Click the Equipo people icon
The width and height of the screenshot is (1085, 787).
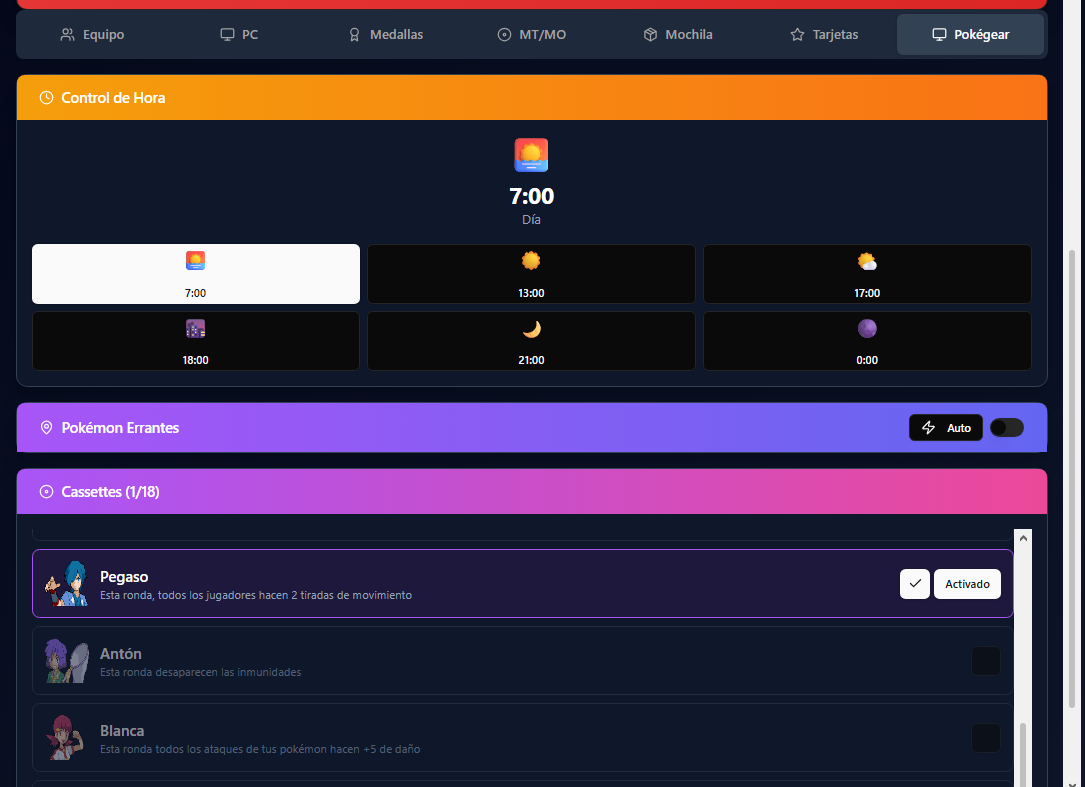(67, 35)
